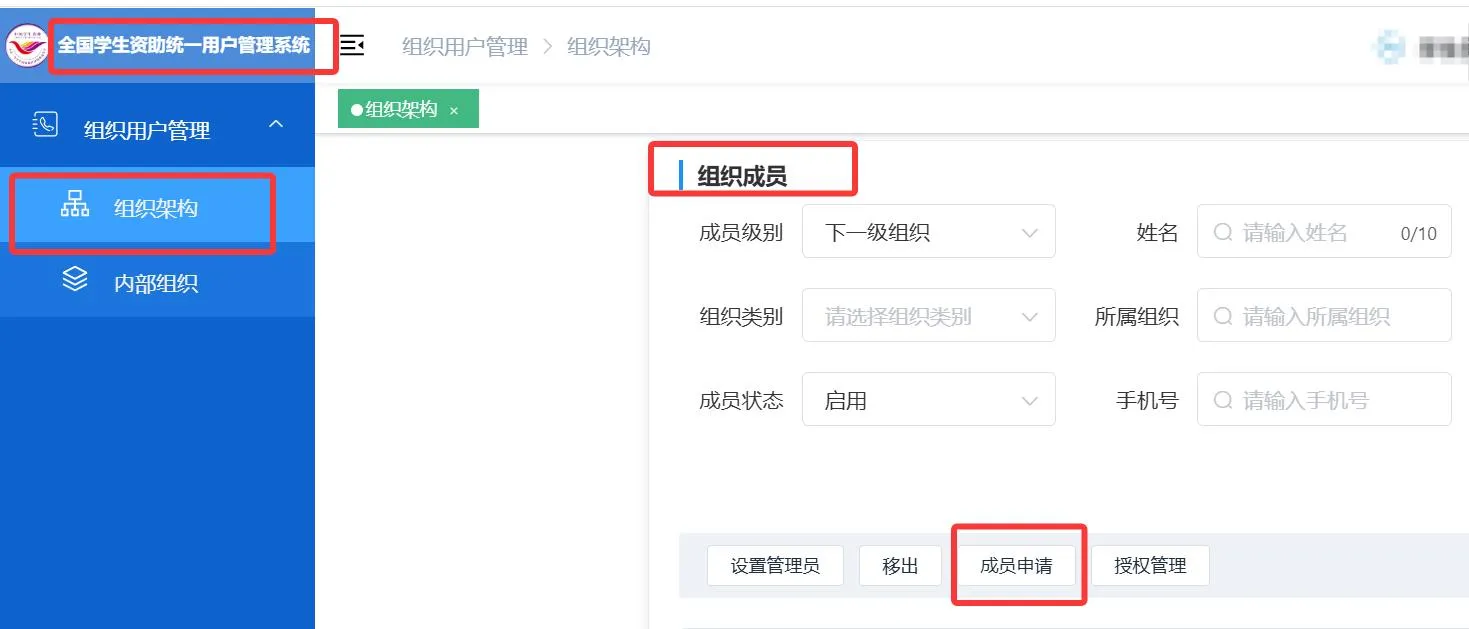Click the search icon in 所属组织 field
Viewport: 1469px width, 629px height.
(x=1223, y=317)
